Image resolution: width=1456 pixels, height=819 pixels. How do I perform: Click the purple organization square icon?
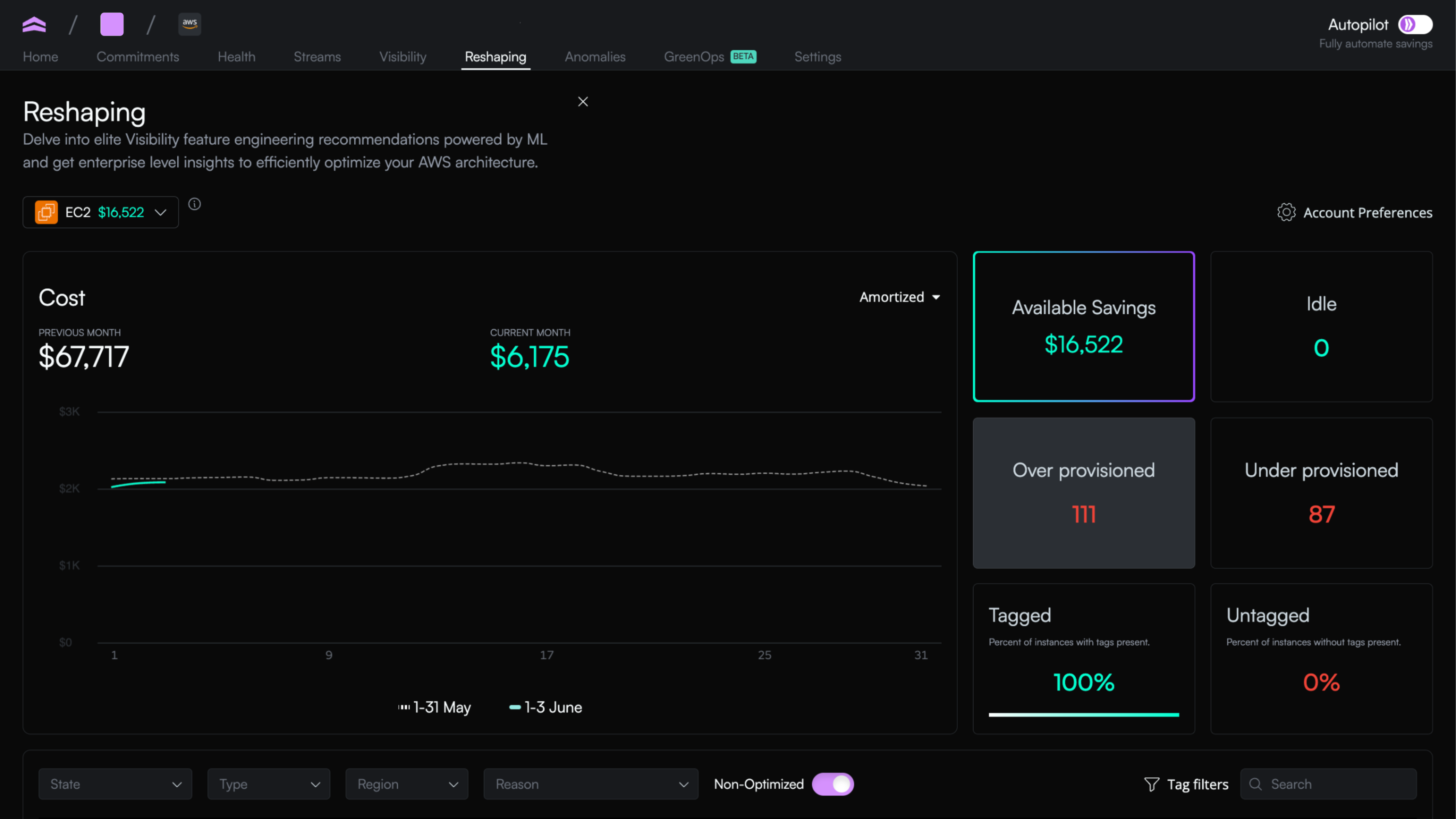[112, 24]
